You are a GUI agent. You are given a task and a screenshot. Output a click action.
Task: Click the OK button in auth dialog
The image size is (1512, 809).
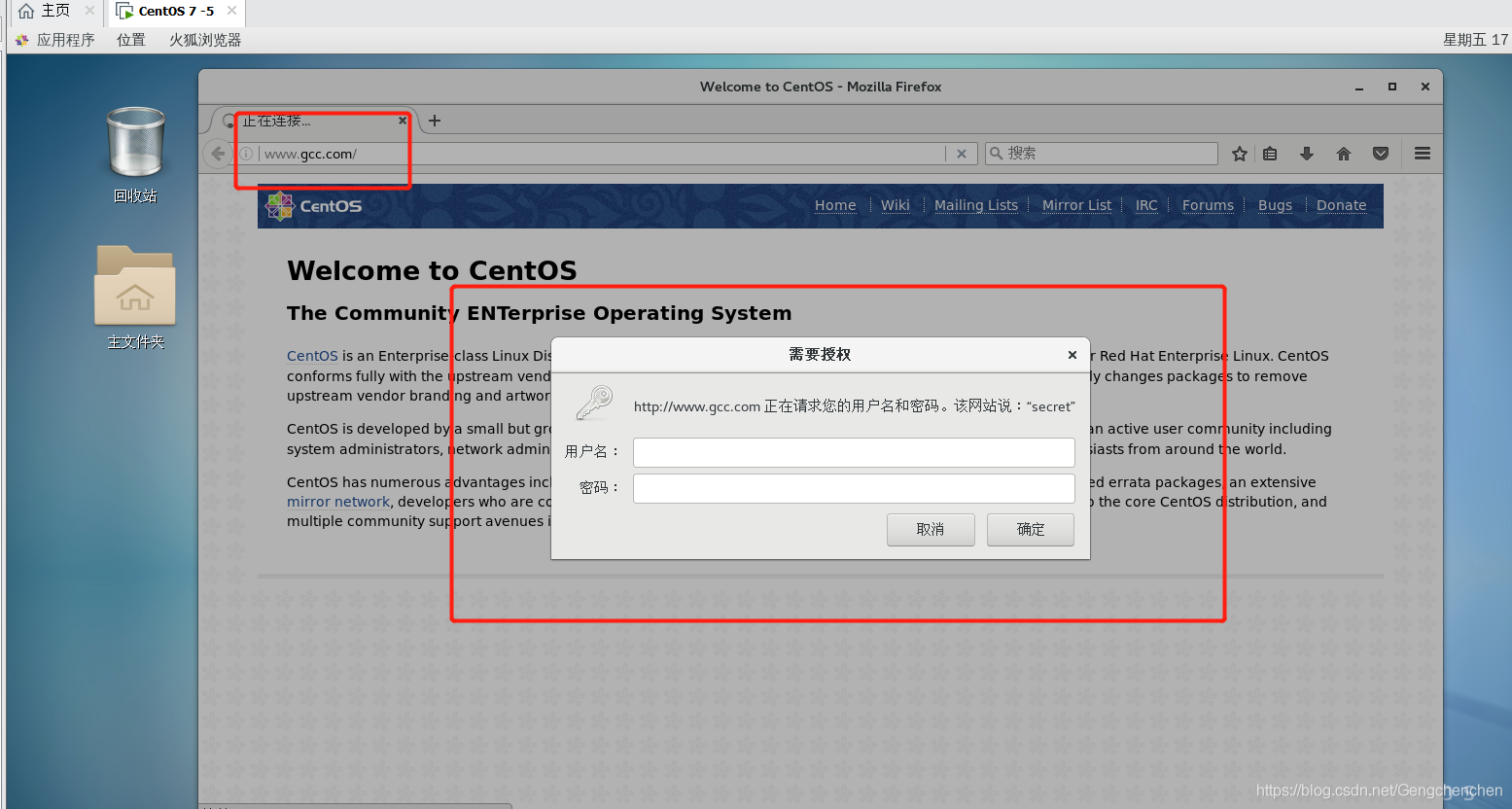[x=1031, y=530]
